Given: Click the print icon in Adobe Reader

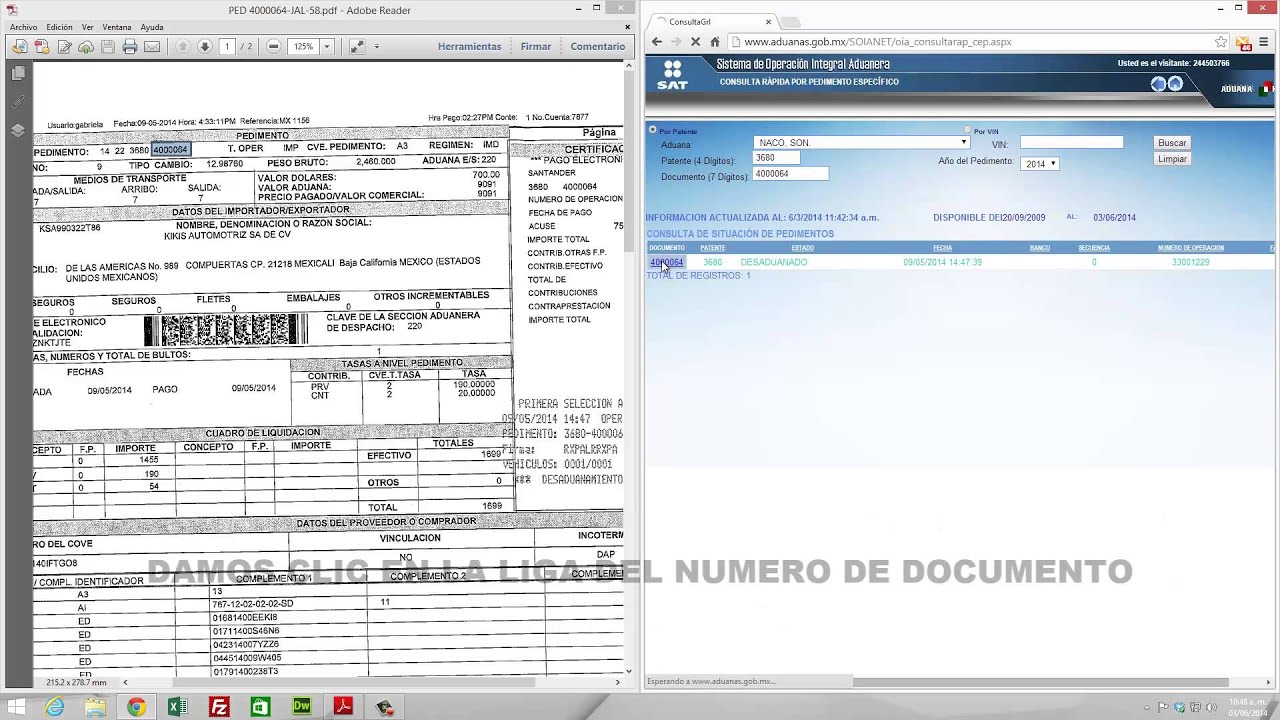Looking at the screenshot, I should pos(129,47).
